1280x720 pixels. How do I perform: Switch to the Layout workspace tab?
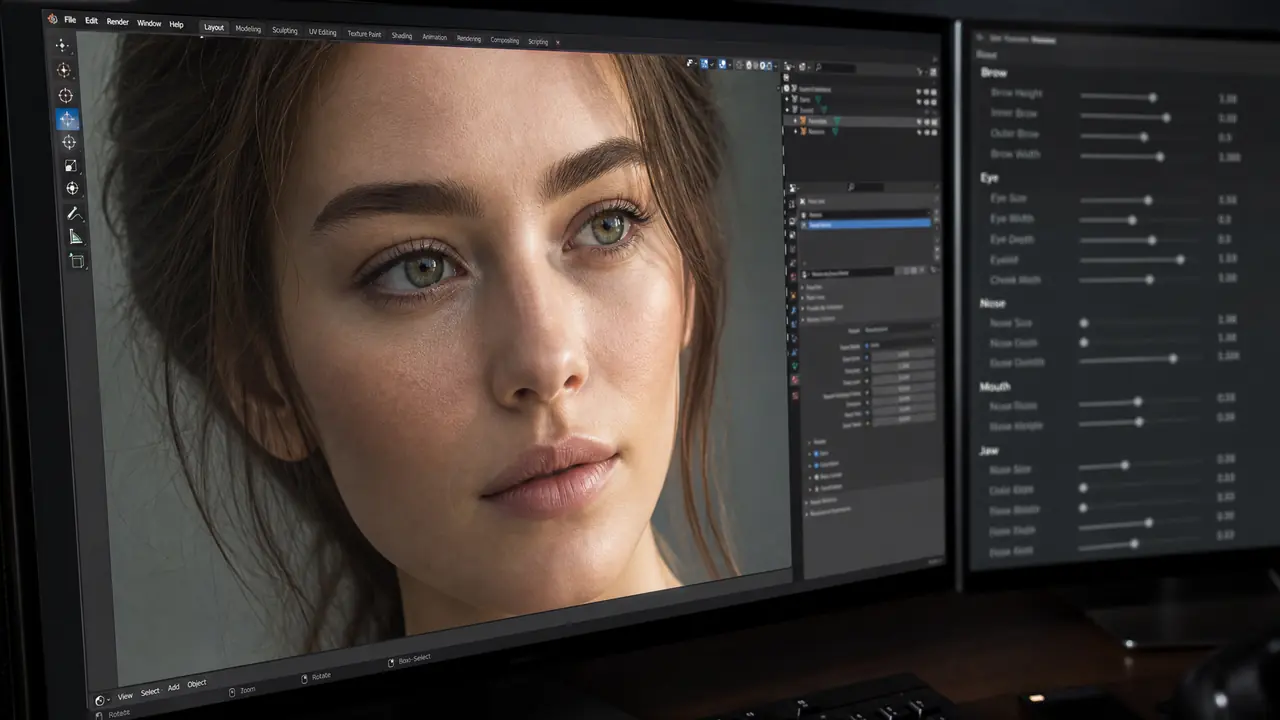pos(214,27)
